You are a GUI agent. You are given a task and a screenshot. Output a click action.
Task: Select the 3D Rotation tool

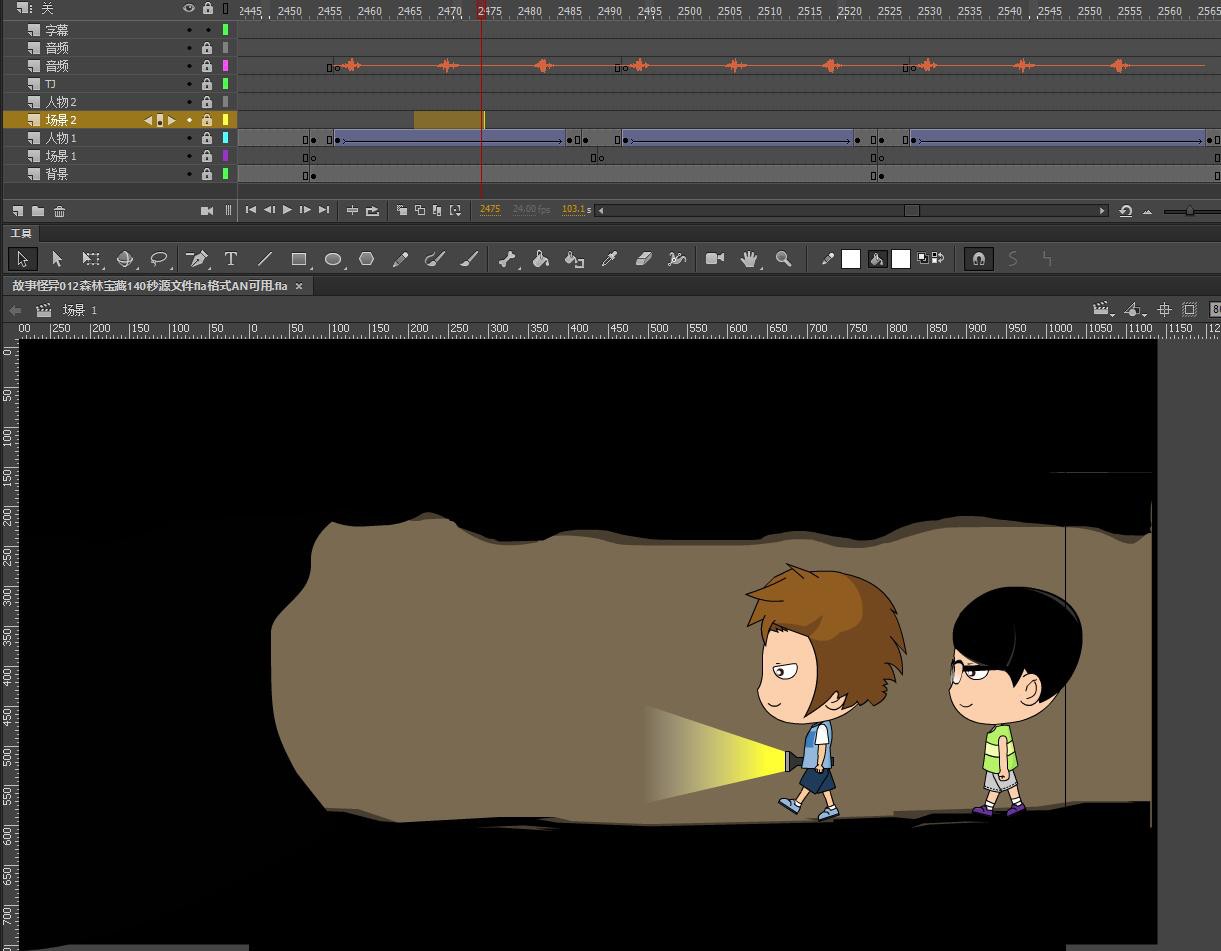click(x=125, y=259)
